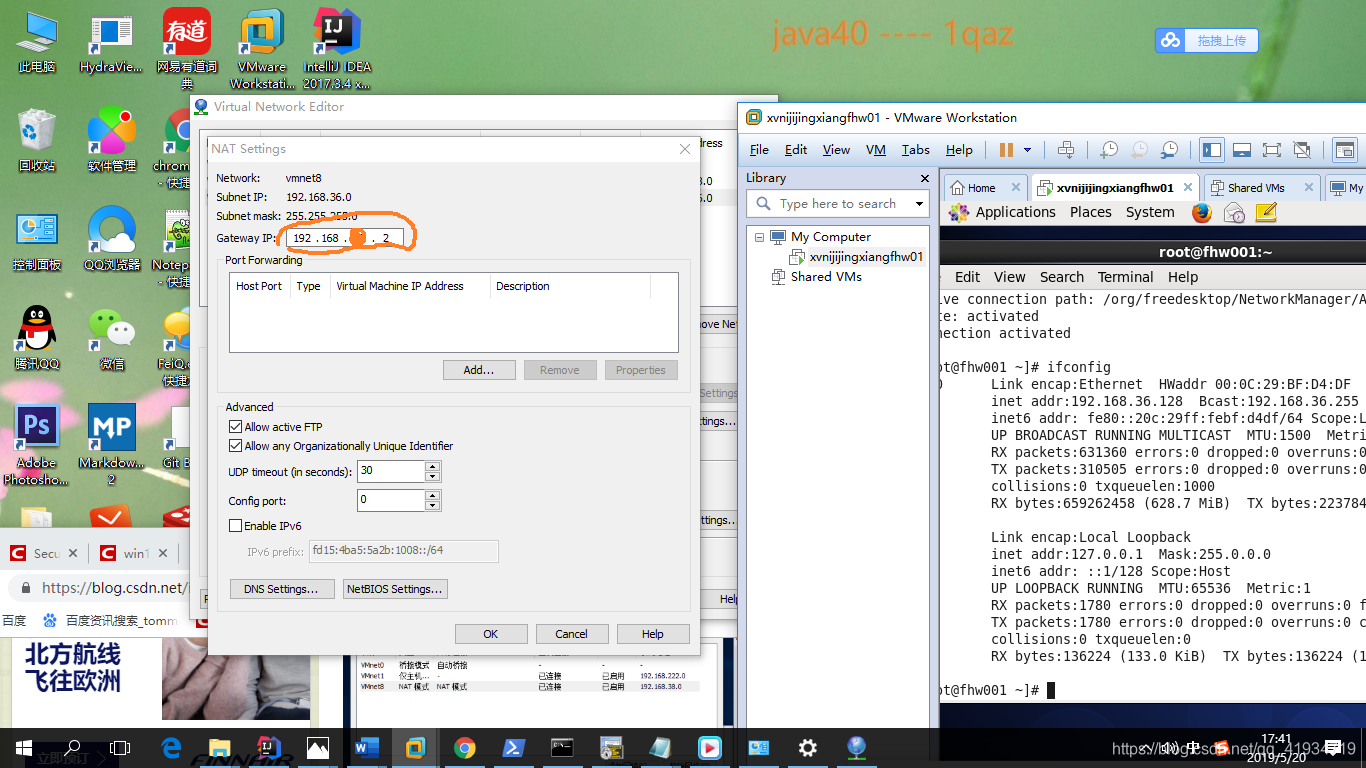Click the console view icon in VMware toolbar
1366x768 pixels.
click(x=1346, y=150)
